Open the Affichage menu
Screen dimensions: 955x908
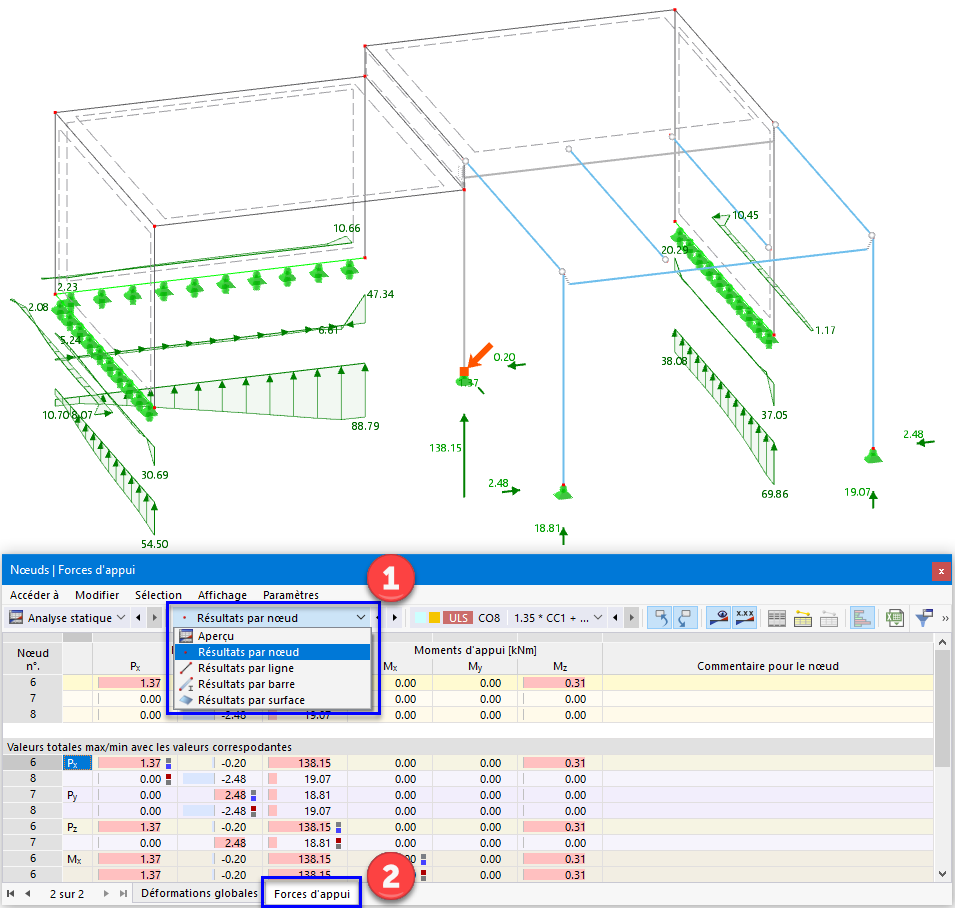[222, 595]
